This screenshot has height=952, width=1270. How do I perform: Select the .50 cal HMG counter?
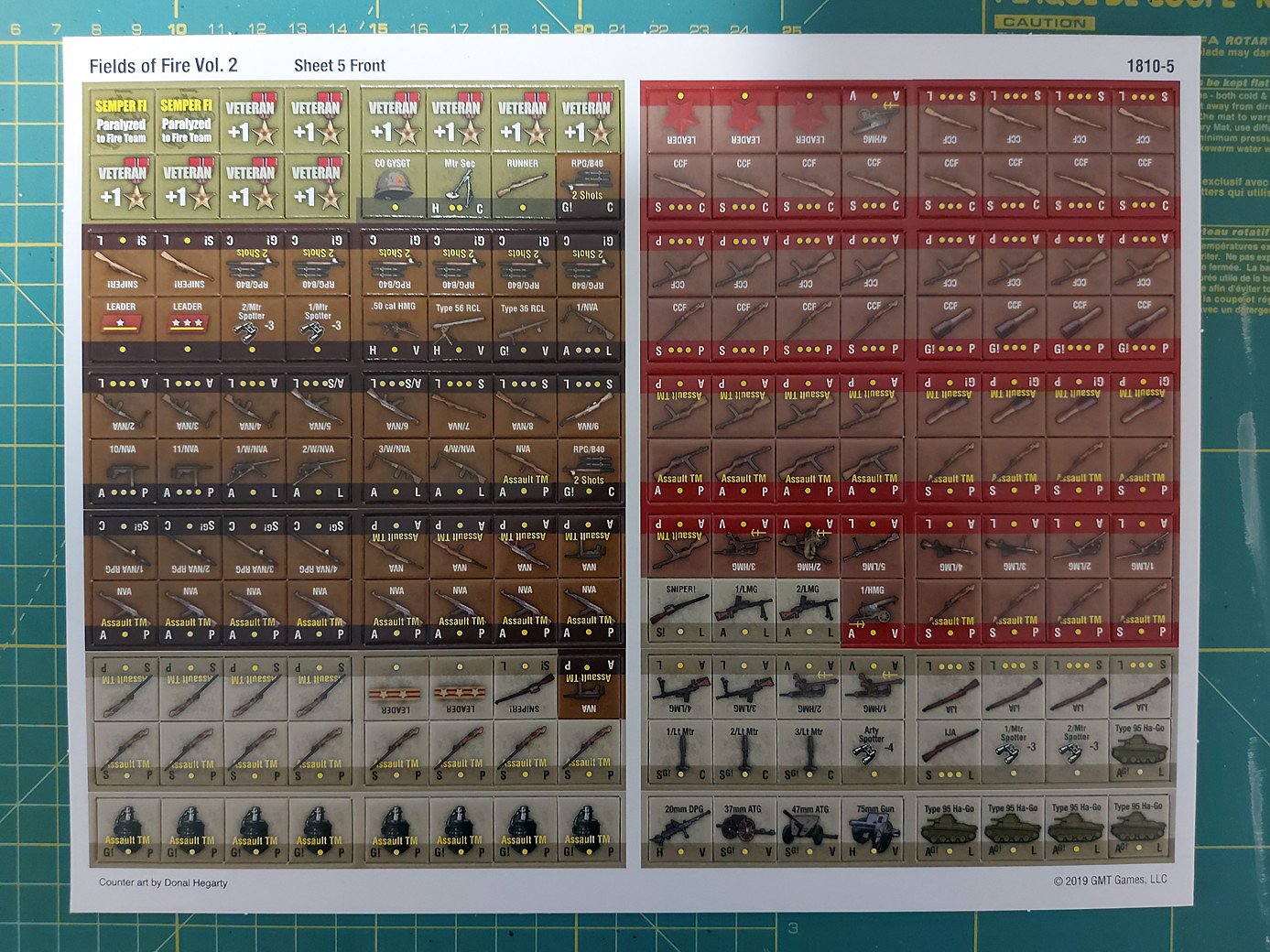pos(394,330)
